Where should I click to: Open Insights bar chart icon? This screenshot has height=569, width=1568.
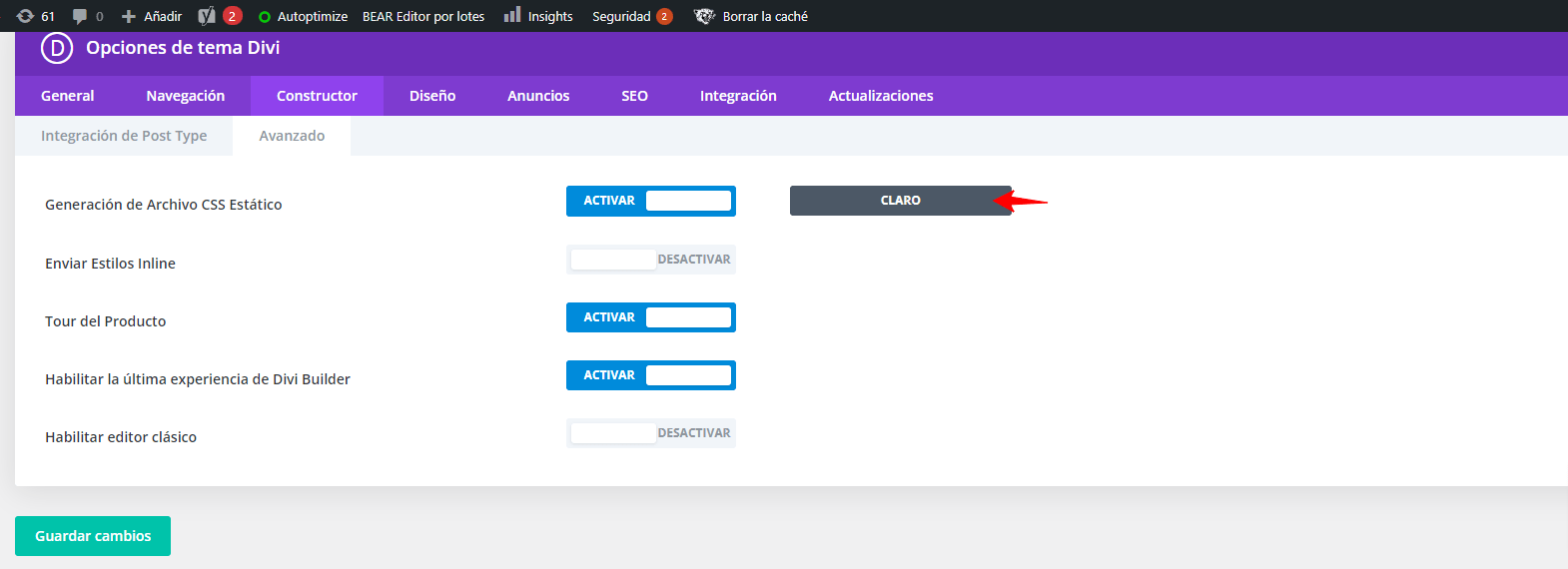click(512, 15)
